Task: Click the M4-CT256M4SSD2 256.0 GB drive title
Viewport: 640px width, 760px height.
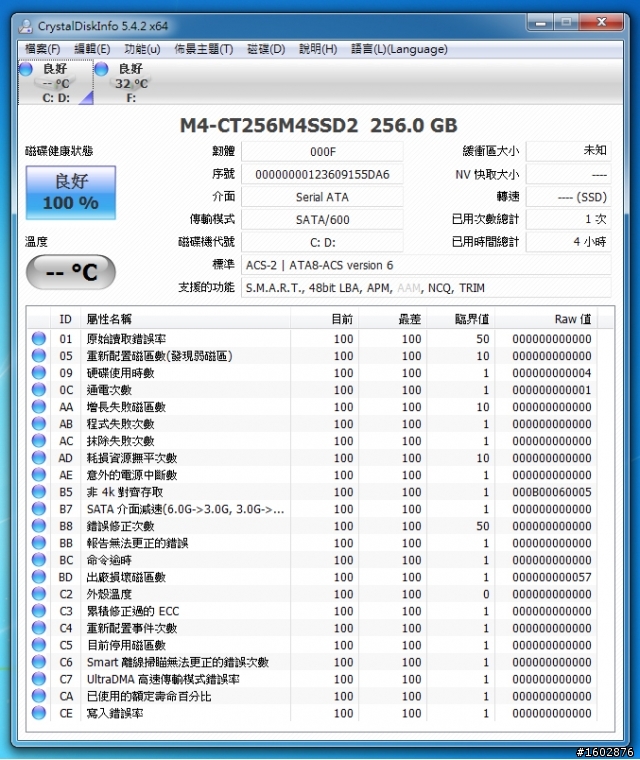Action: pos(319,125)
